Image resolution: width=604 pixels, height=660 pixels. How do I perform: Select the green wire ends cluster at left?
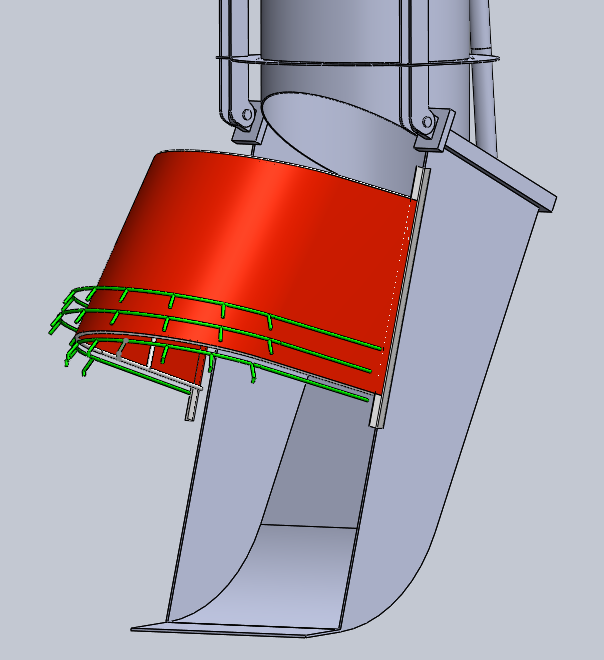pyautogui.click(x=65, y=325)
